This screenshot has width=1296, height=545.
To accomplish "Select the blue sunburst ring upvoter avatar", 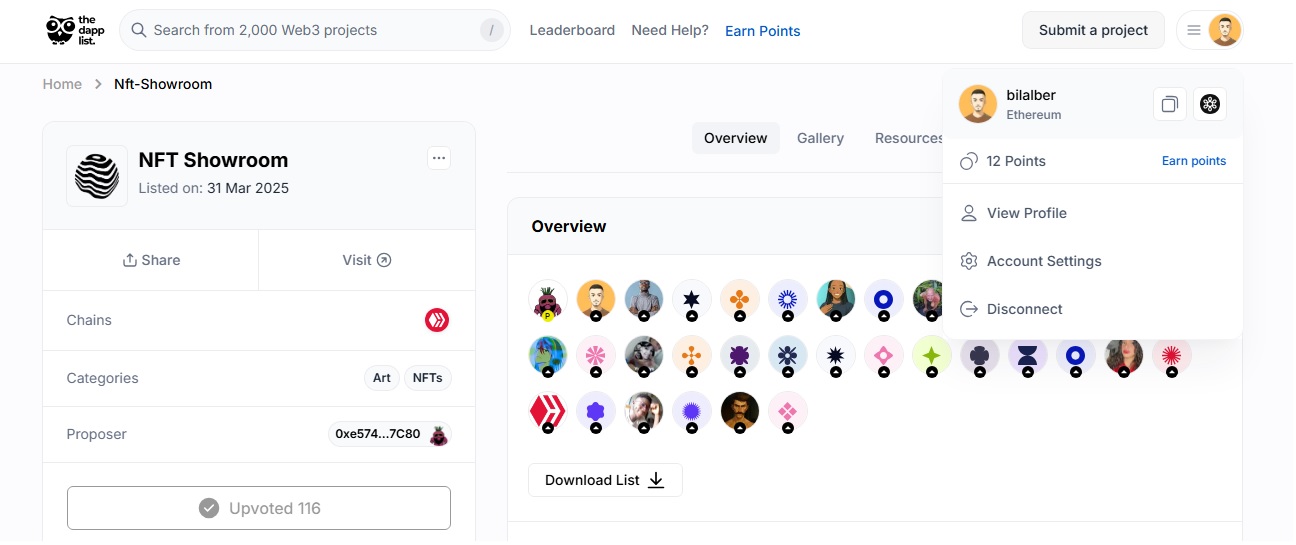I will click(x=788, y=299).
